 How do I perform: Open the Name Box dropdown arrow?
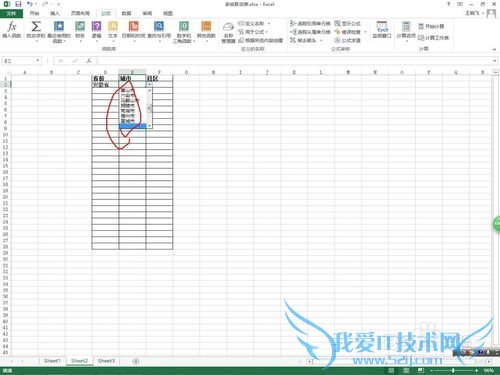[38, 60]
